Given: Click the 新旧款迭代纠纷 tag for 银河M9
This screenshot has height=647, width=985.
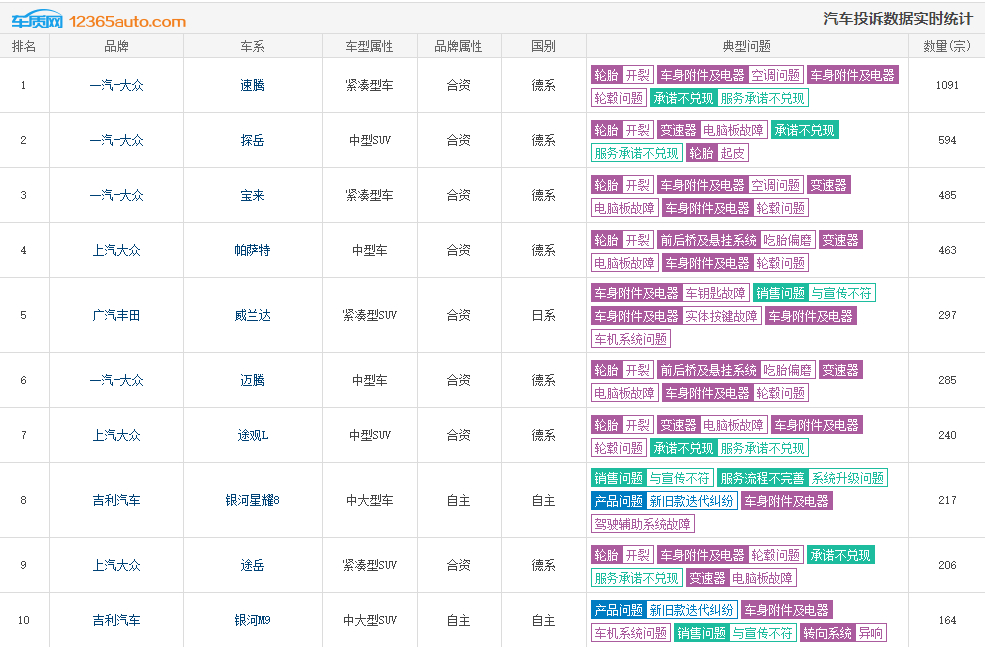Looking at the screenshot, I should [x=691, y=610].
